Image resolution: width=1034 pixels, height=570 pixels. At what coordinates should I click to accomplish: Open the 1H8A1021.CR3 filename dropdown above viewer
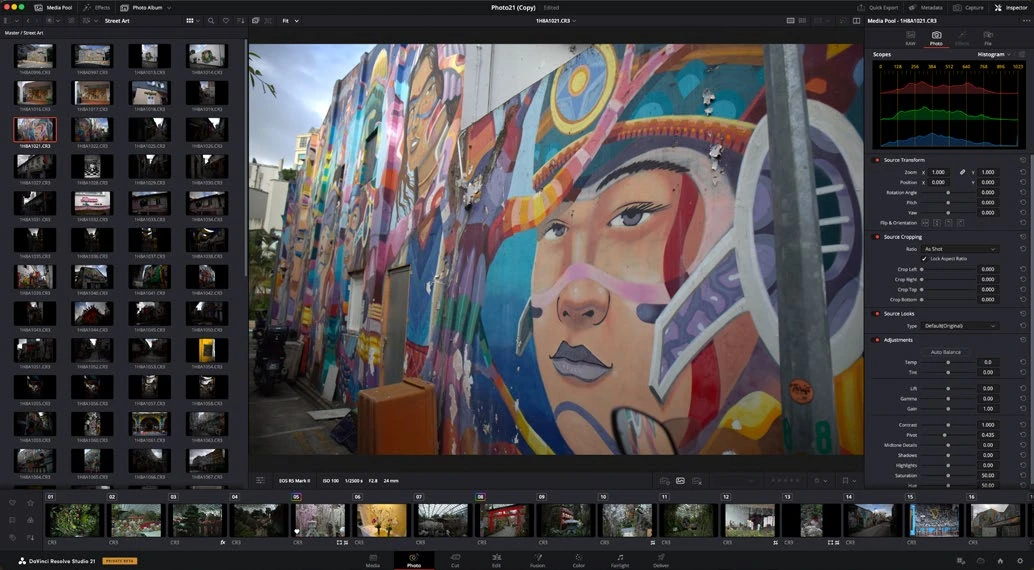[x=555, y=20]
